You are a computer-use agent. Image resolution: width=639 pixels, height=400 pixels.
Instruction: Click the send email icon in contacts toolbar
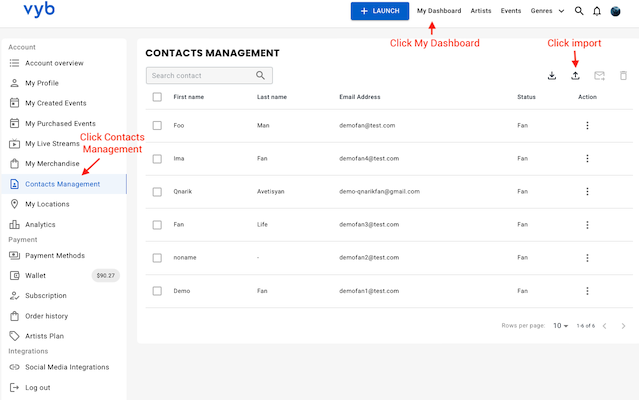coord(599,76)
